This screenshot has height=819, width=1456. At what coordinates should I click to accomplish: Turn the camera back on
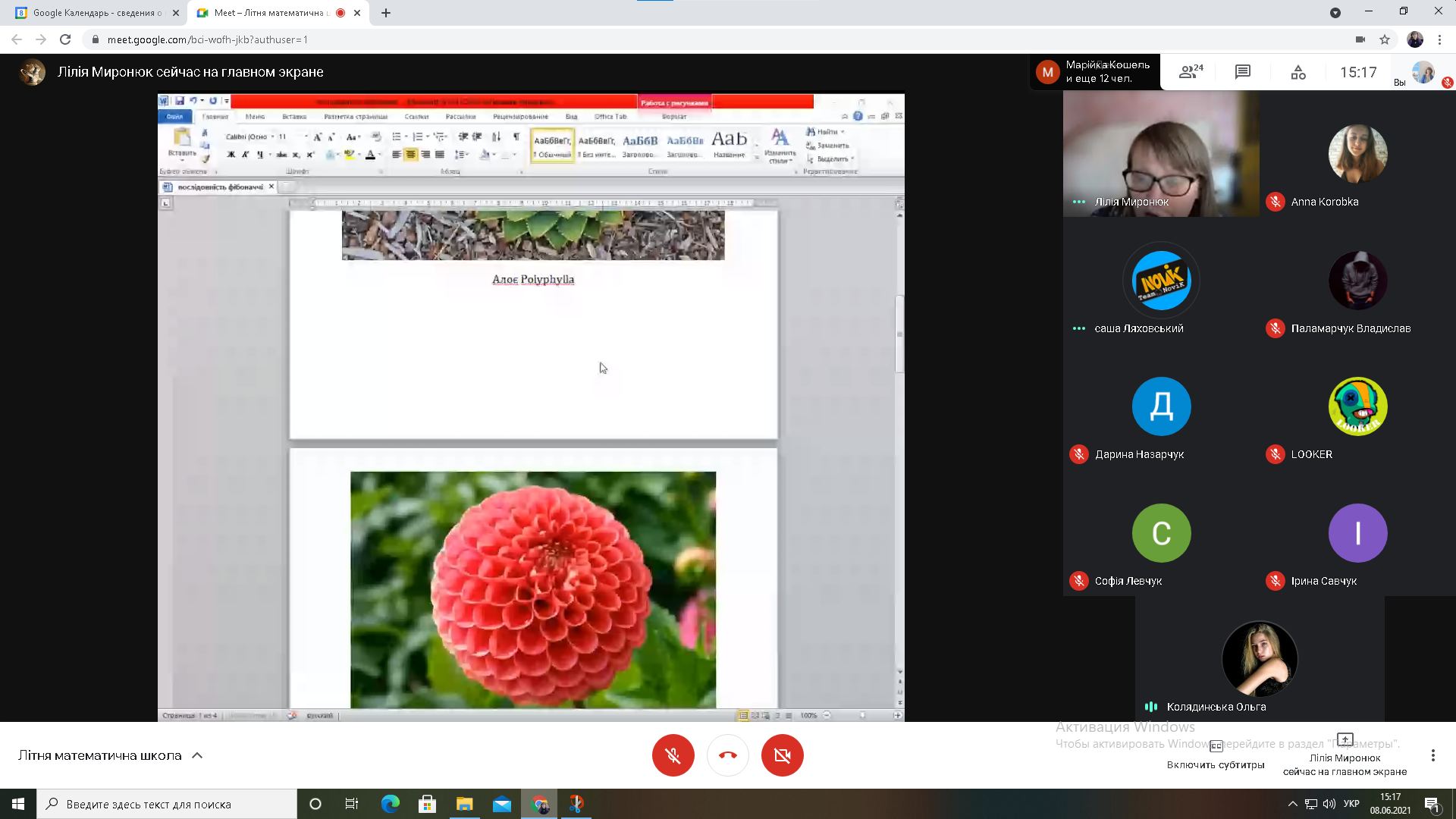pyautogui.click(x=782, y=755)
